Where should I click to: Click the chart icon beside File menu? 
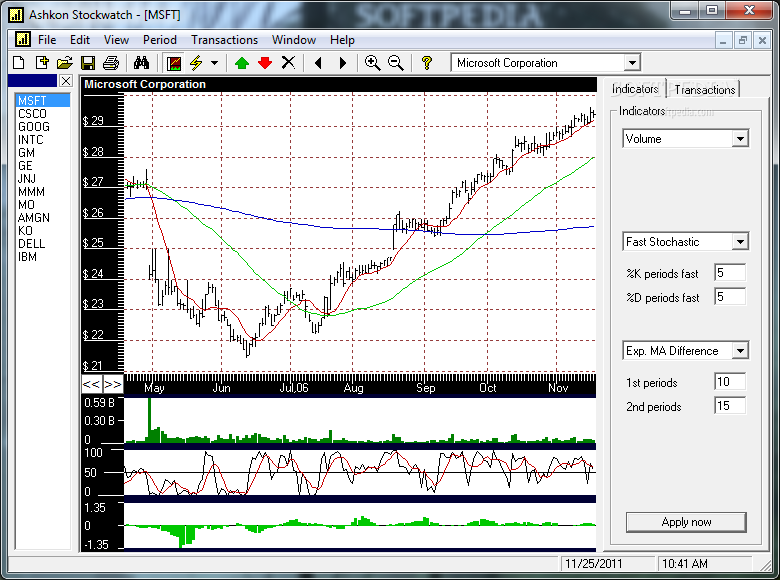coord(22,39)
